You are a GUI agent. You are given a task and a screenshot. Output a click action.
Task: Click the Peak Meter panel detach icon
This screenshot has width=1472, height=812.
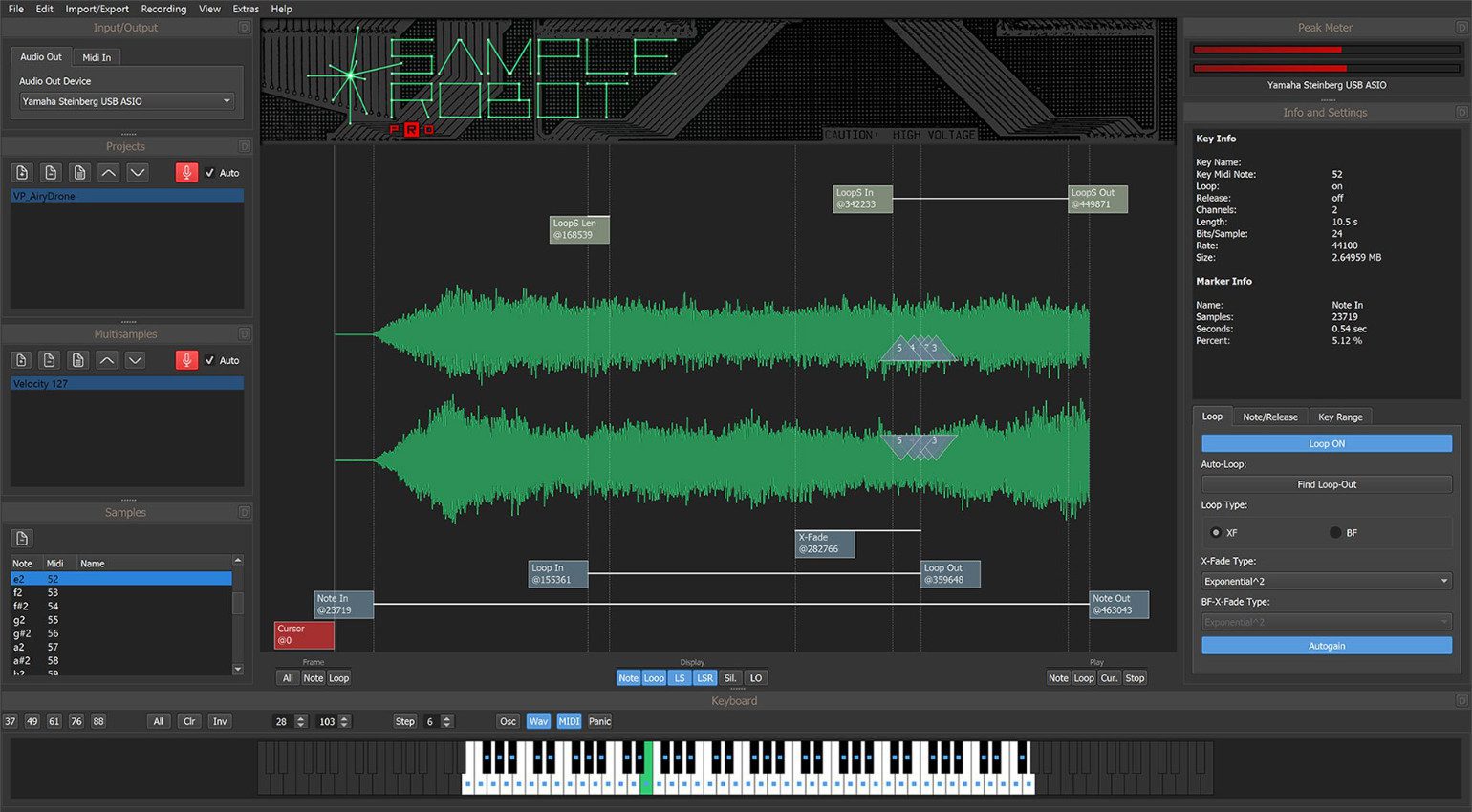(1461, 28)
